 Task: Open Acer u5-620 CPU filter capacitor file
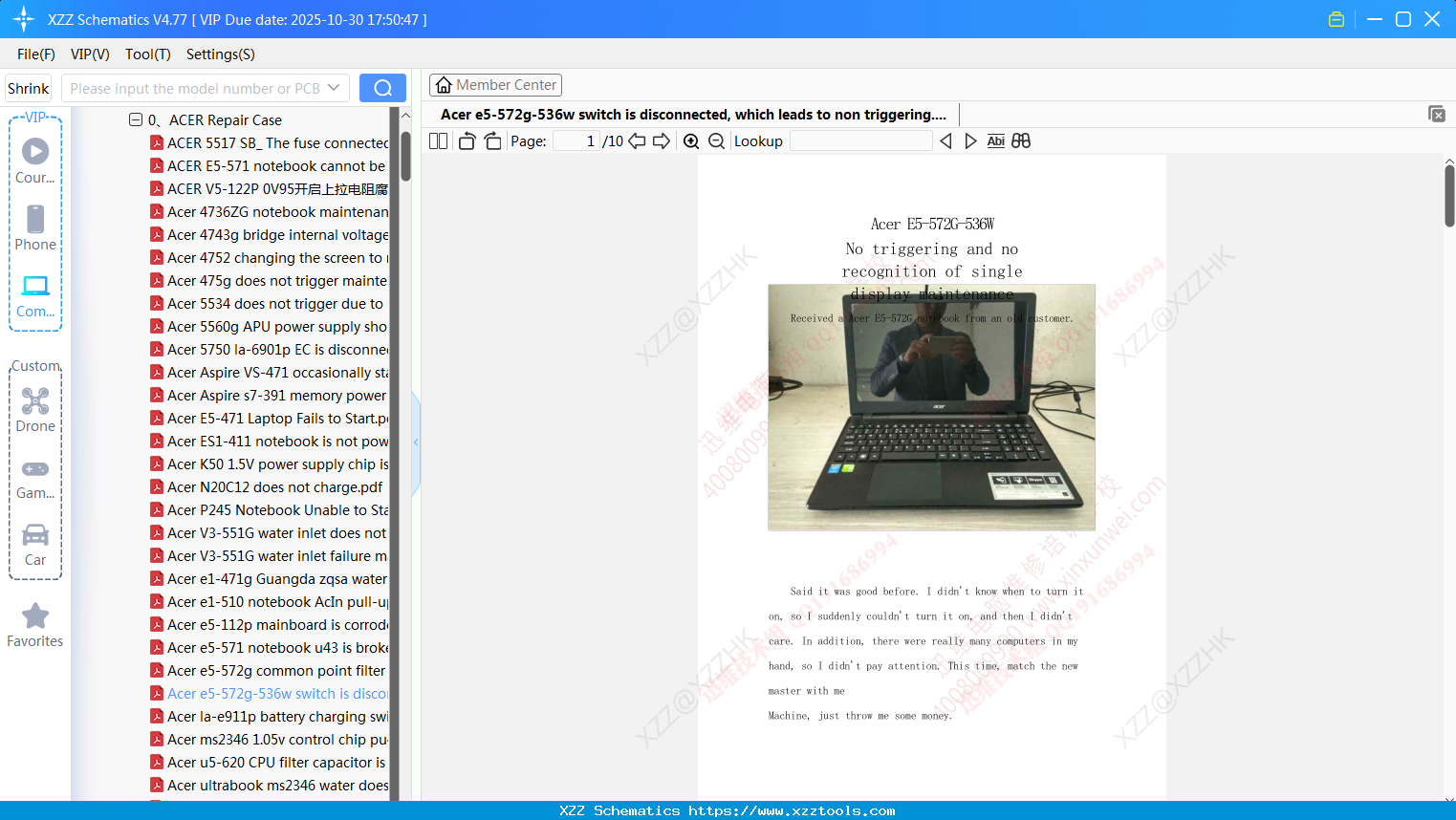269,763
